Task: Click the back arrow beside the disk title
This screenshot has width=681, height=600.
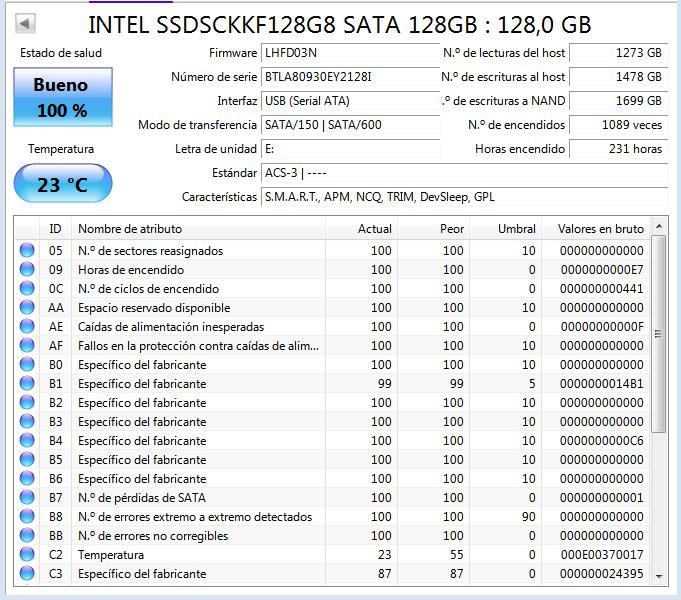Action: coord(25,23)
